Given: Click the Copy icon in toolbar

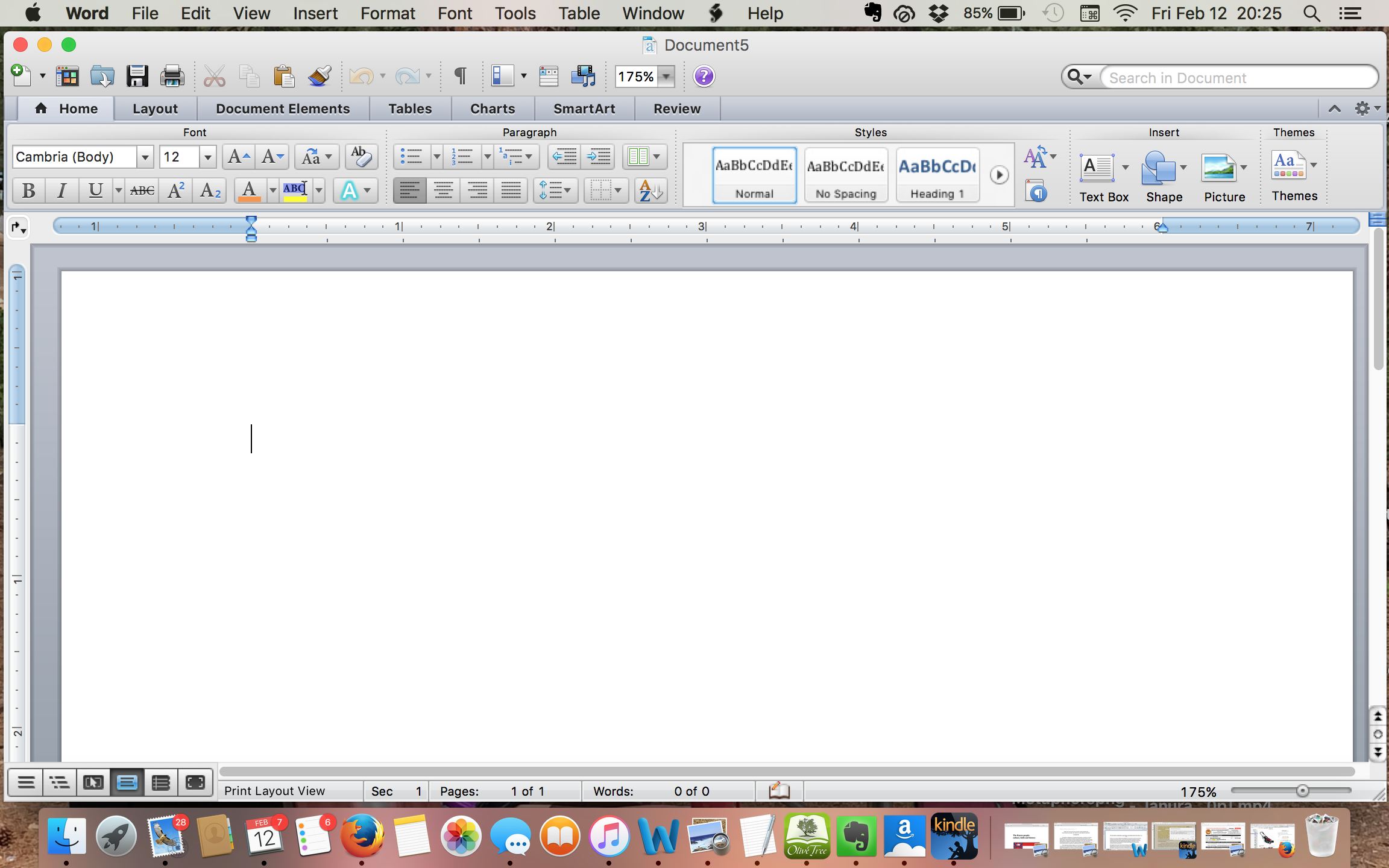Looking at the screenshot, I should click(249, 77).
